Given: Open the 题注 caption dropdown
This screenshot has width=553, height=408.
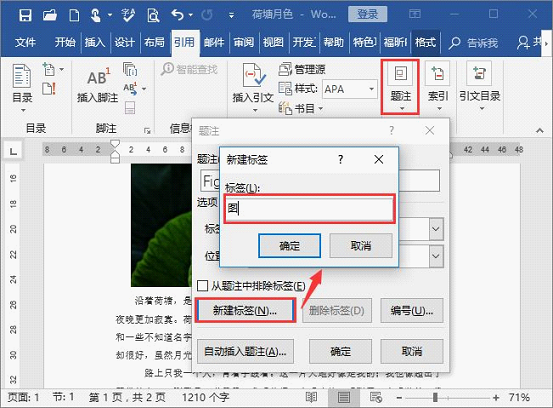Looking at the screenshot, I should coord(400,87).
